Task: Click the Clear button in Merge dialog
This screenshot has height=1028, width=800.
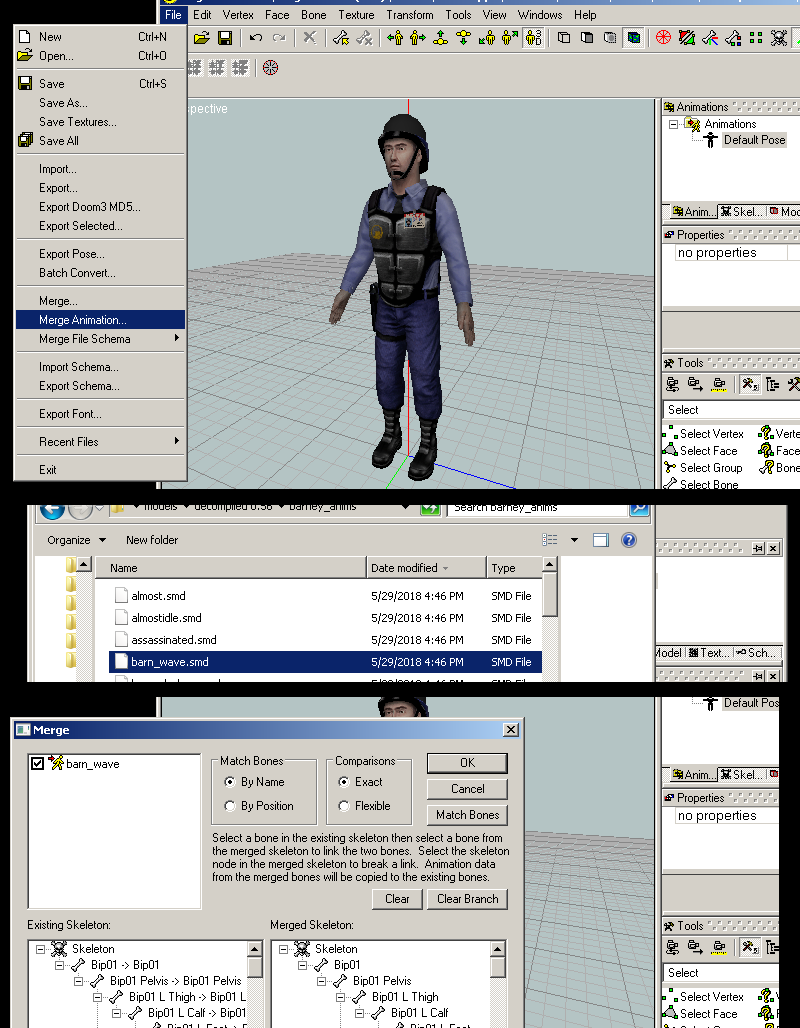Action: (x=397, y=899)
